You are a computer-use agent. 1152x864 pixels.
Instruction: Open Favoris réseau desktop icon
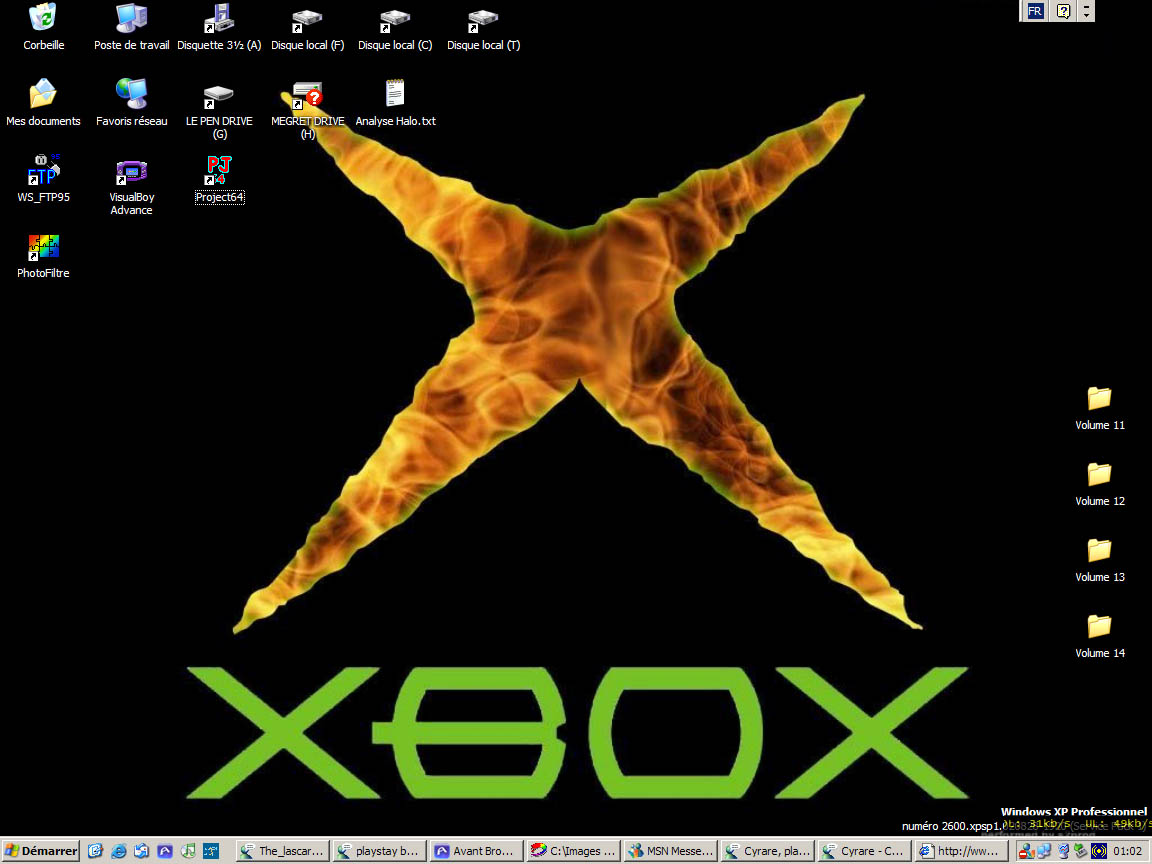click(132, 103)
